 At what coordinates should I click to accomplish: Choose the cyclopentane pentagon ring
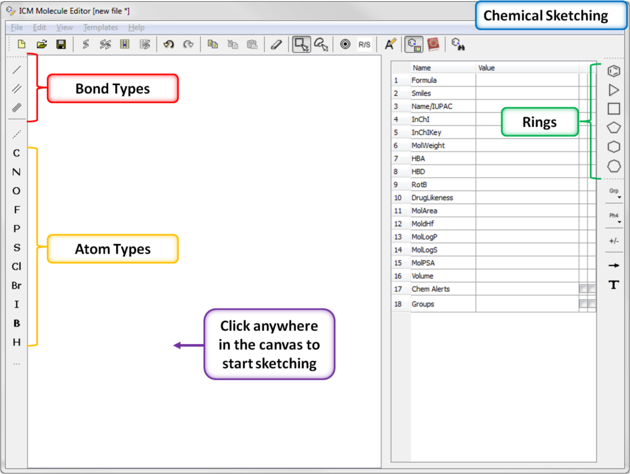614,128
